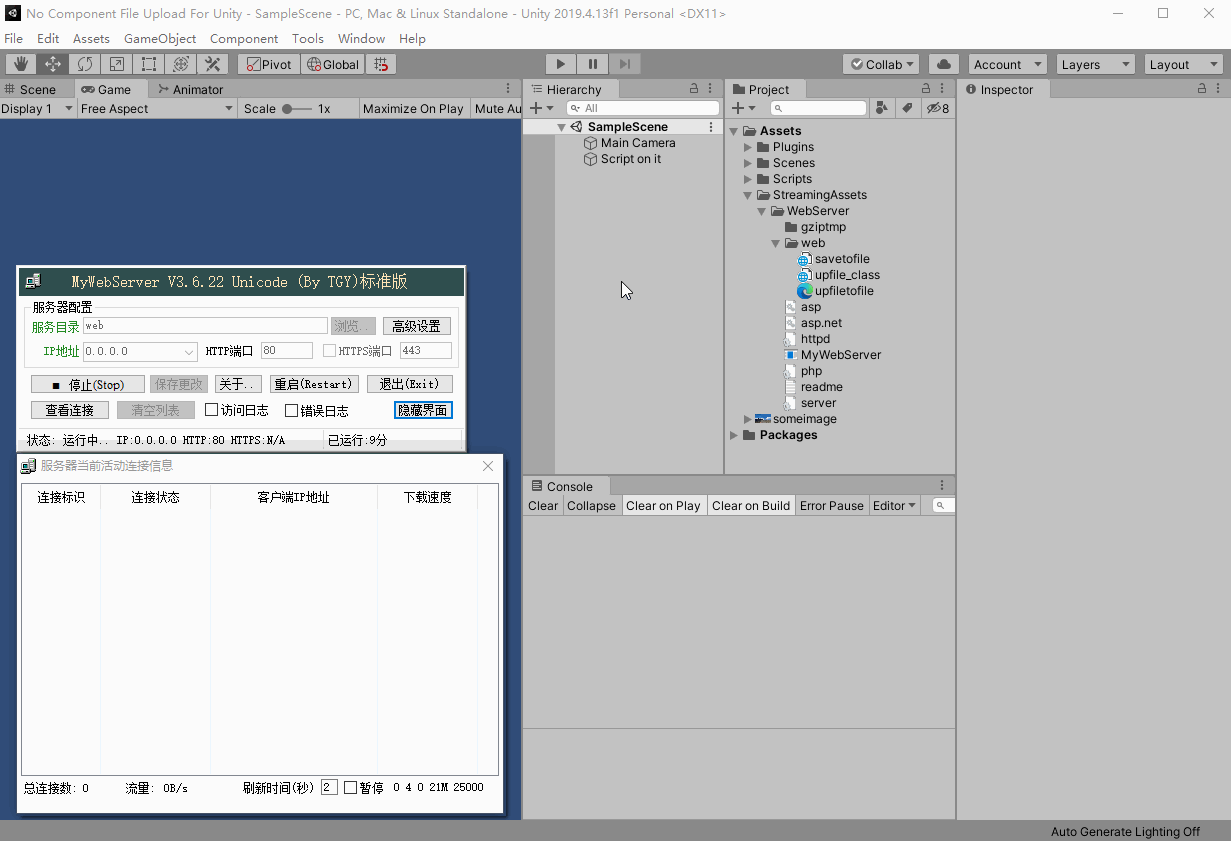Open the Window menu
Image resolution: width=1231 pixels, height=841 pixels.
pos(361,38)
